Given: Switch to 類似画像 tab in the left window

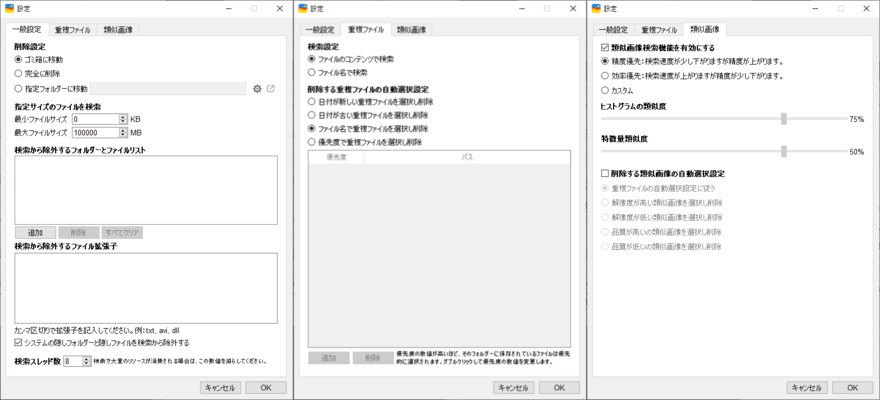Looking at the screenshot, I should point(118,30).
